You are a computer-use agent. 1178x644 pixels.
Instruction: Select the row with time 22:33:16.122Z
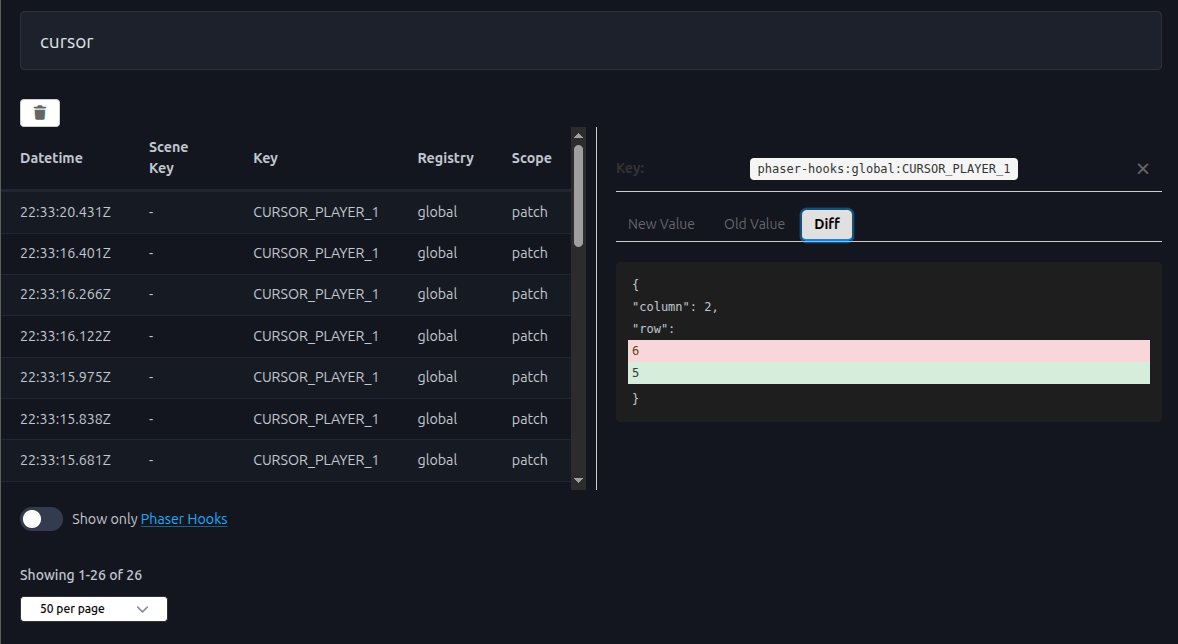pos(285,337)
